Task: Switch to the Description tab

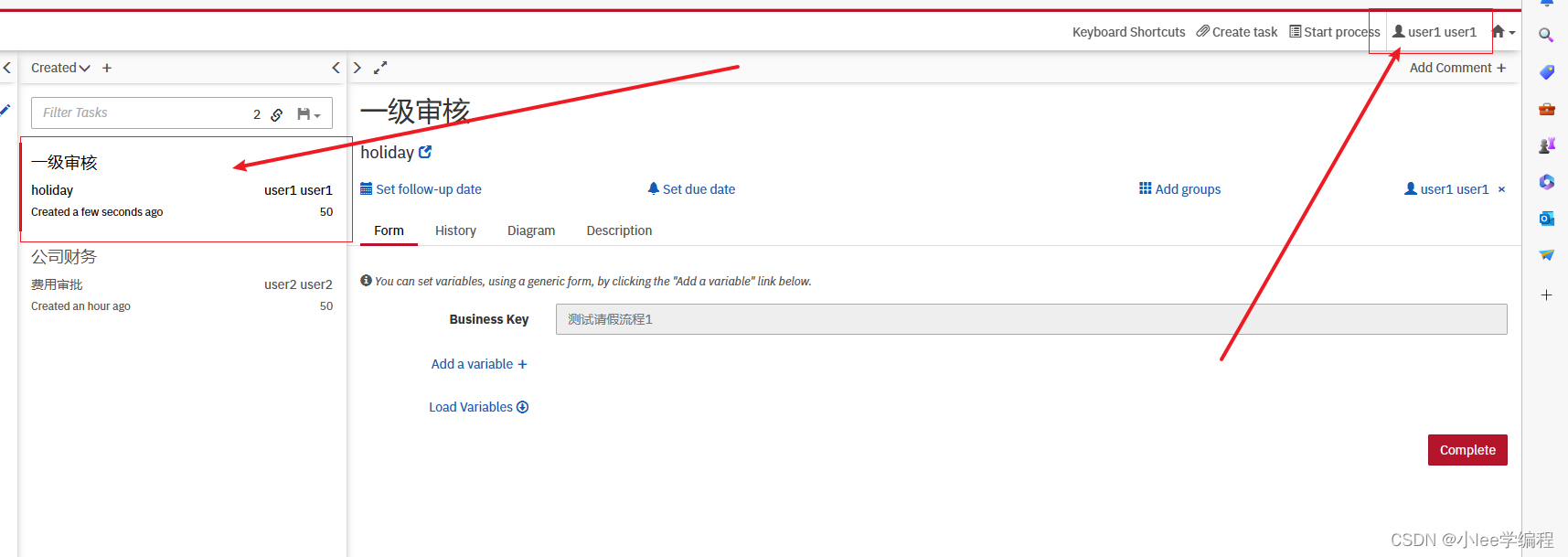Action: [619, 230]
